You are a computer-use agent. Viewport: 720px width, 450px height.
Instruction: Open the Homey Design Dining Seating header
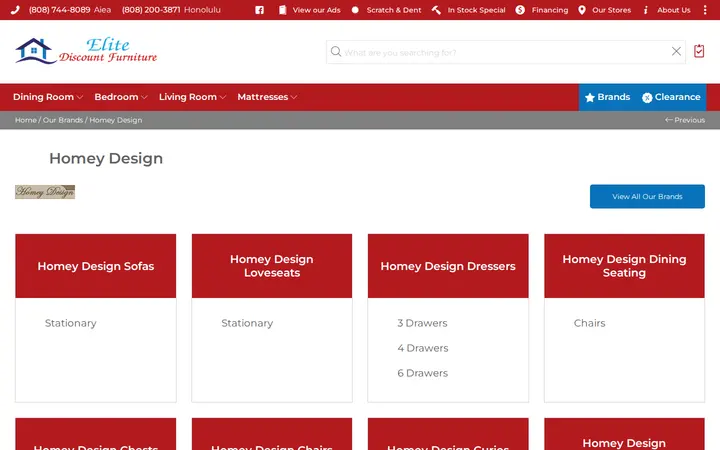point(624,266)
